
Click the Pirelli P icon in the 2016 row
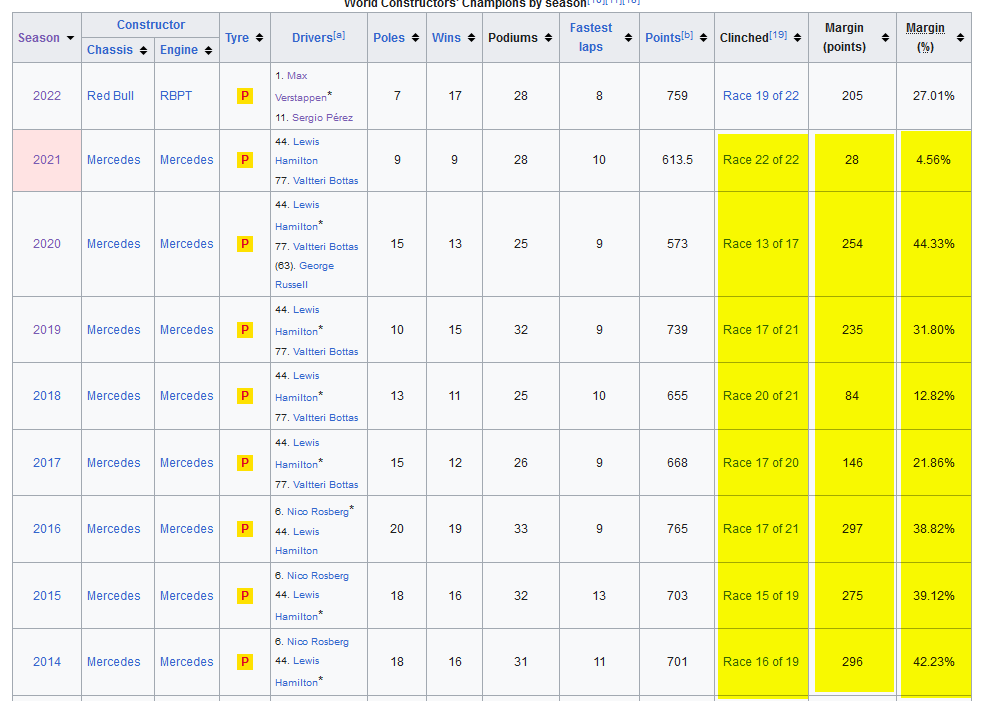point(245,529)
